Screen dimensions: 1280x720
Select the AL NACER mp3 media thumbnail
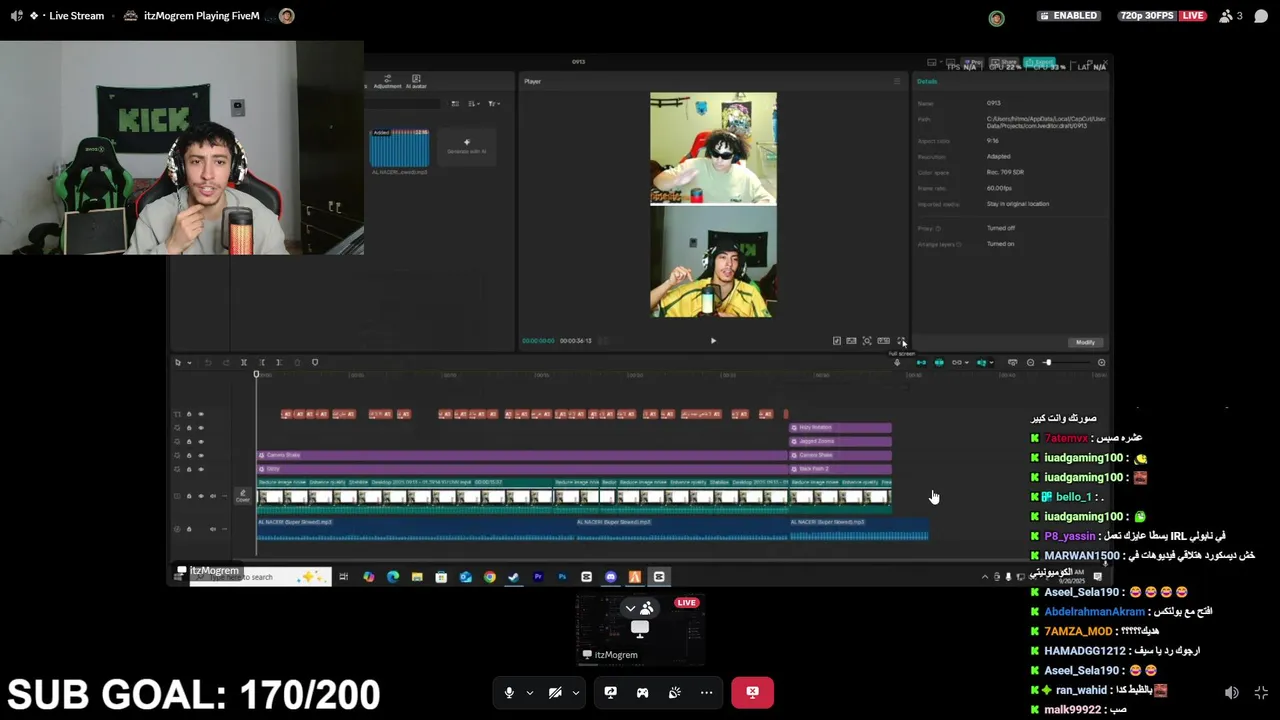point(399,149)
